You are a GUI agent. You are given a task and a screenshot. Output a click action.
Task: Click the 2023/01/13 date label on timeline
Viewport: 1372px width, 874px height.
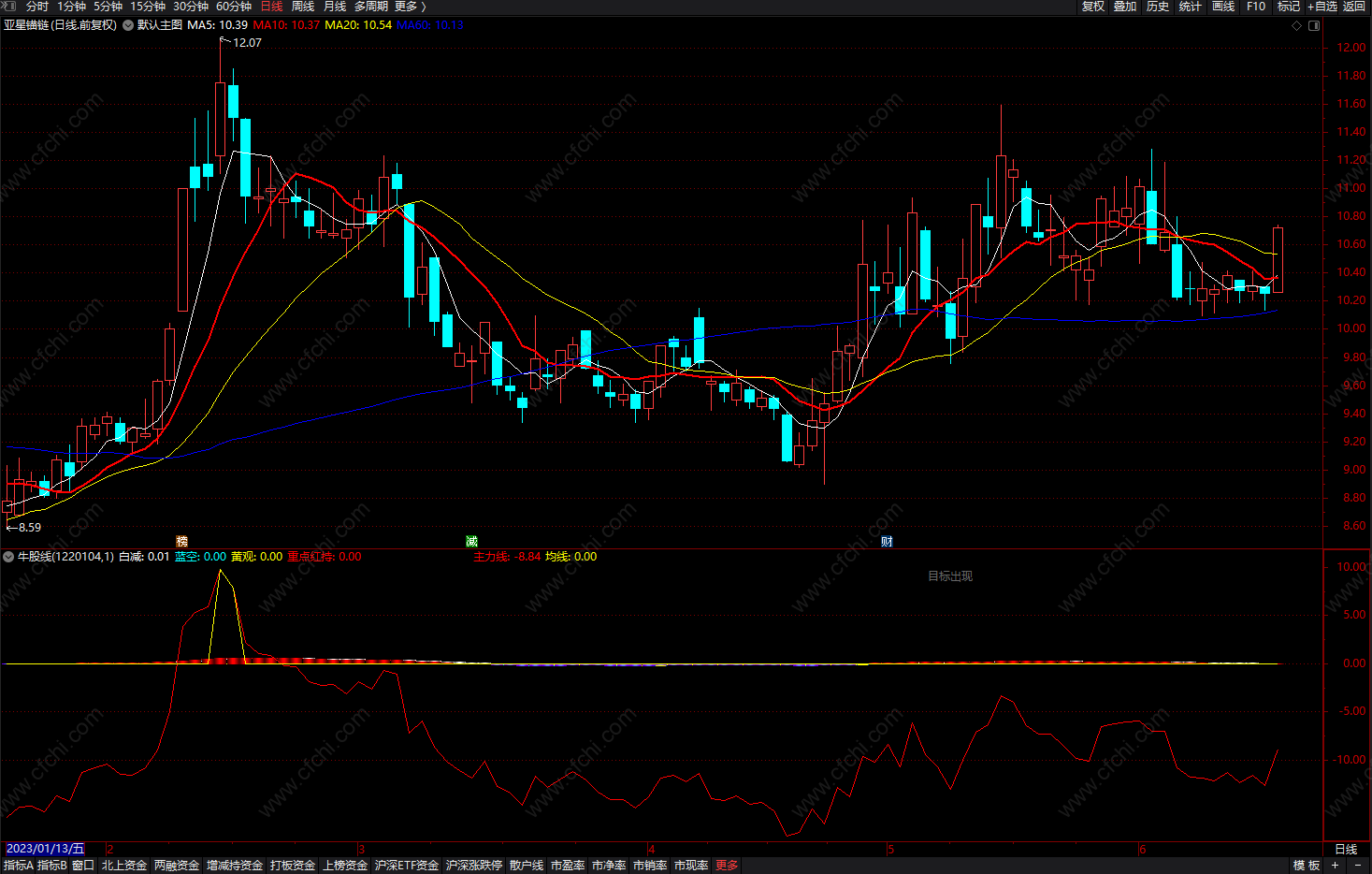pos(45,849)
